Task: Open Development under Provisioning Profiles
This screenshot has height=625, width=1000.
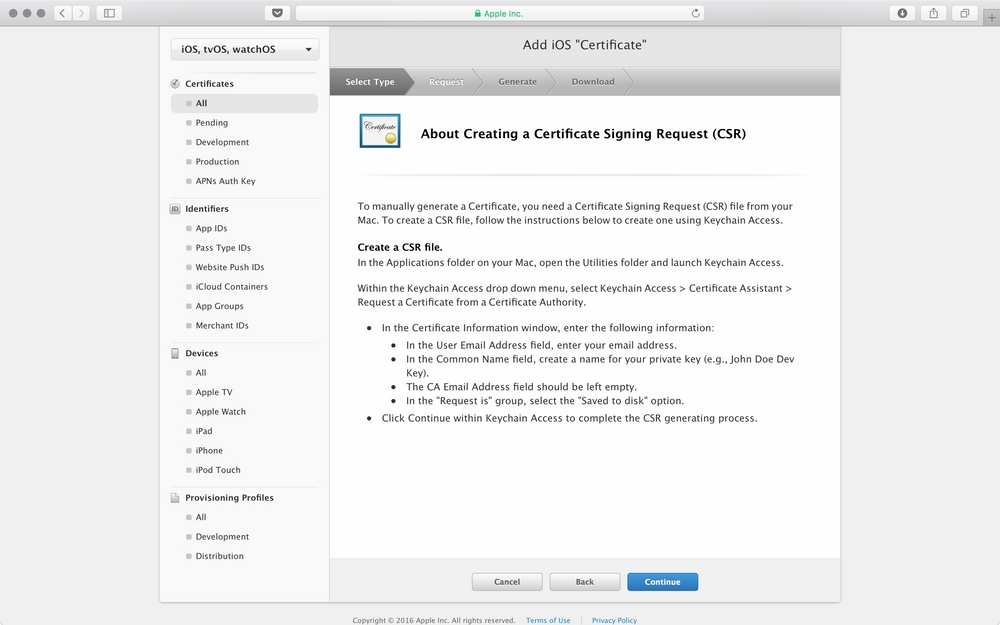Action: click(222, 537)
